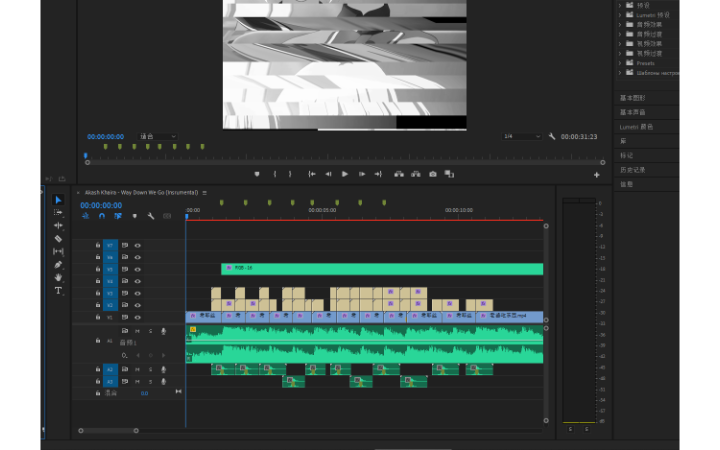Select the Slip tool
The height and width of the screenshot is (450, 720).
[x=58, y=251]
